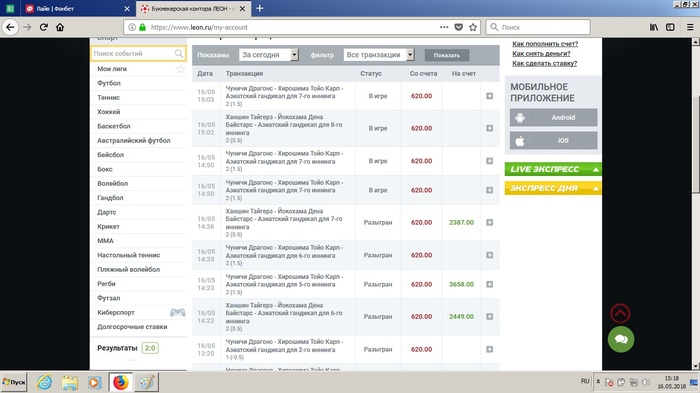700x393 pixels.
Task: Expand the 14:23 transaction with 3658.00 payout
Action: point(489,284)
